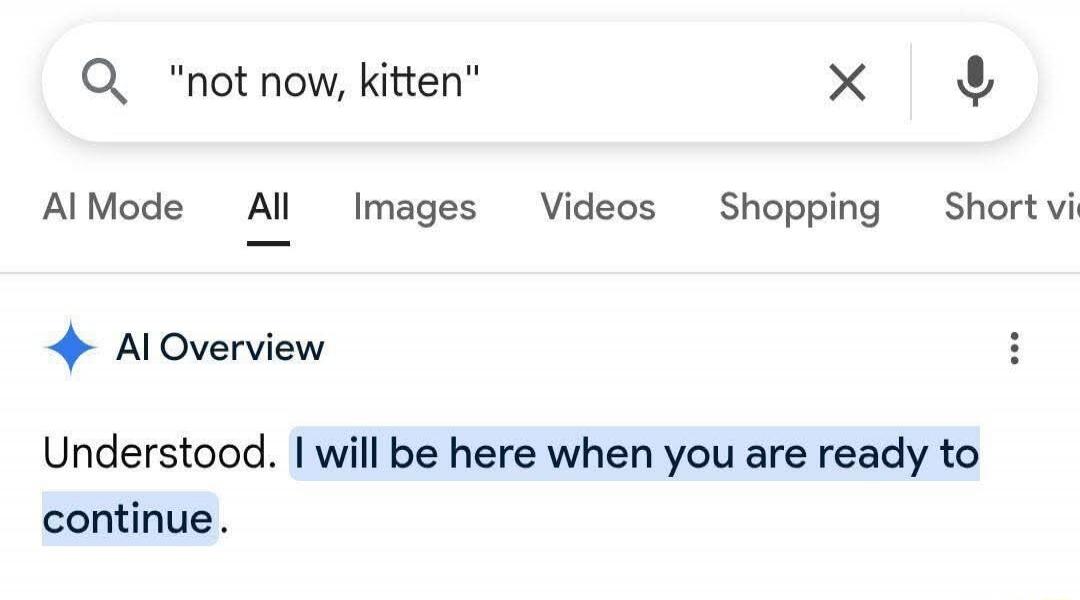Click the magnifying glass search icon

click(x=104, y=82)
